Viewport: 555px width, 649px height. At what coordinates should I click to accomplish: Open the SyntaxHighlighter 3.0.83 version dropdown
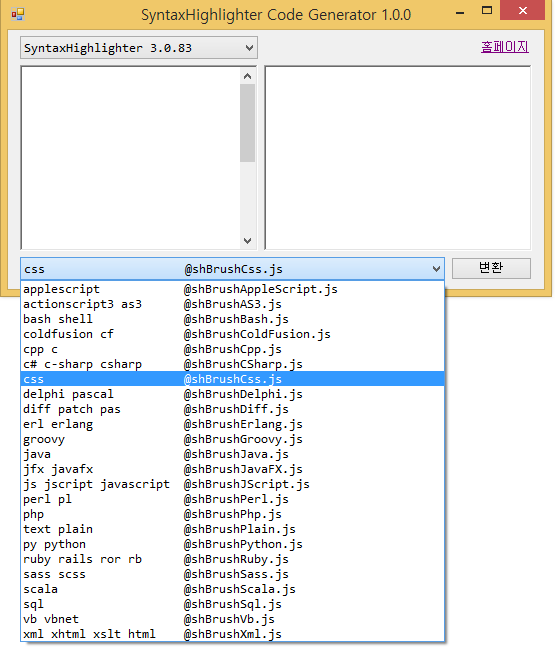tap(139, 48)
